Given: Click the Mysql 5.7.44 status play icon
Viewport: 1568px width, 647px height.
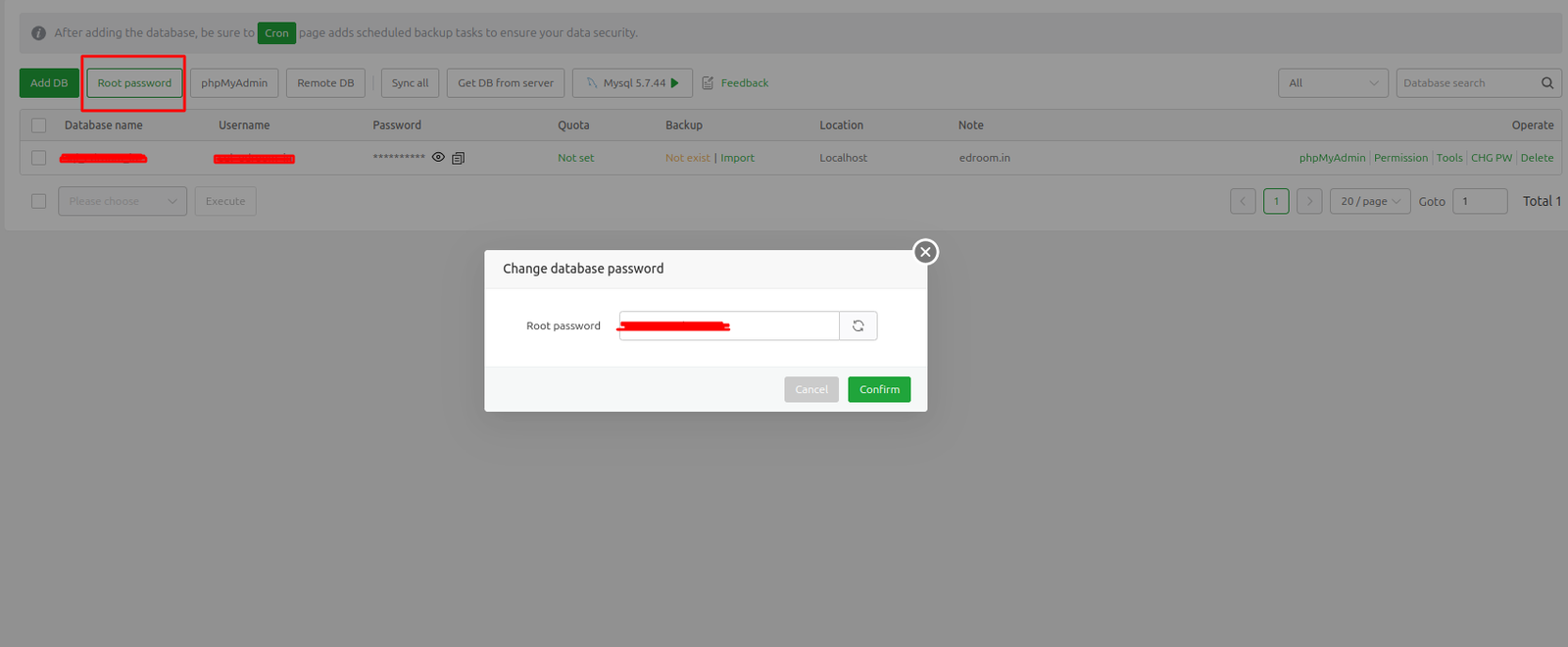Looking at the screenshot, I should click(x=674, y=83).
